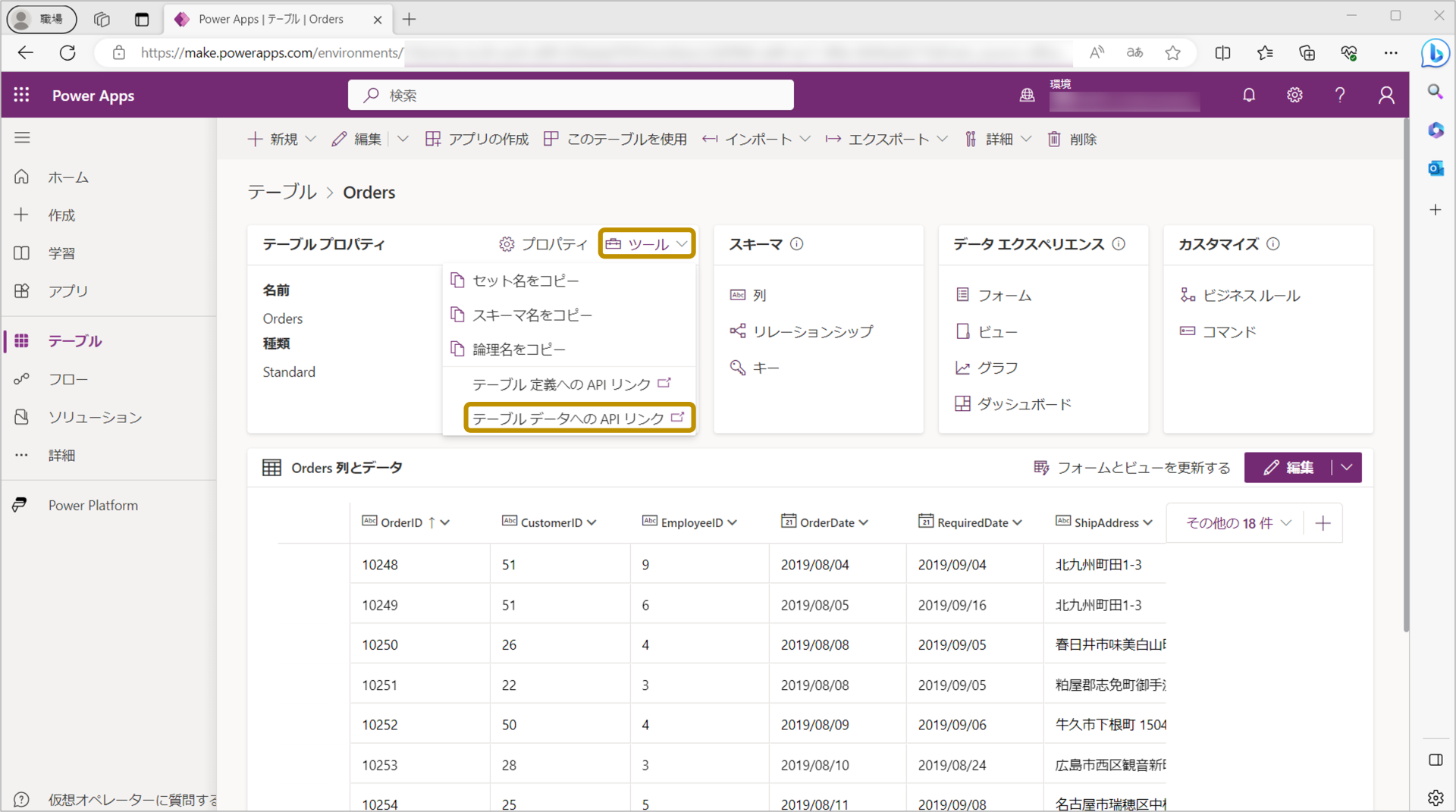Expand the 編集 dropdown arrow in command bar
Screen dimensions: 1456x812
(403, 139)
